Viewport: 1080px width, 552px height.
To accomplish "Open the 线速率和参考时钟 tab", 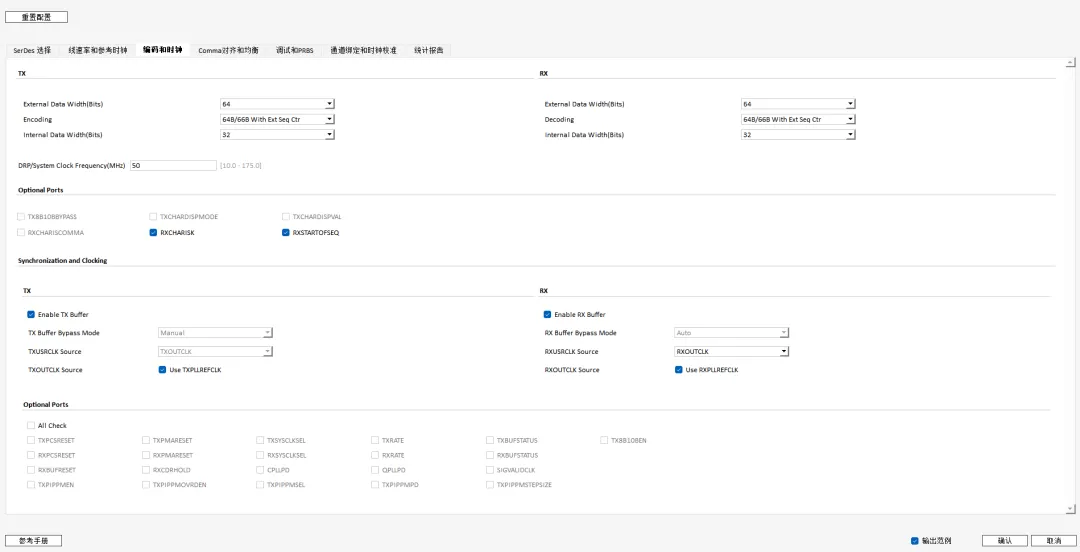I will [98, 50].
